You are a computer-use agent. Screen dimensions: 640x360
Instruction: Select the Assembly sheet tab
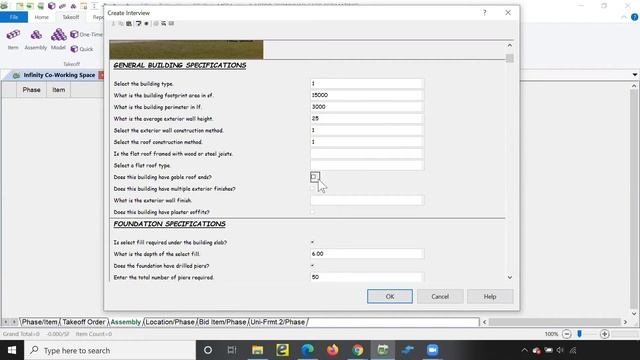point(126,322)
